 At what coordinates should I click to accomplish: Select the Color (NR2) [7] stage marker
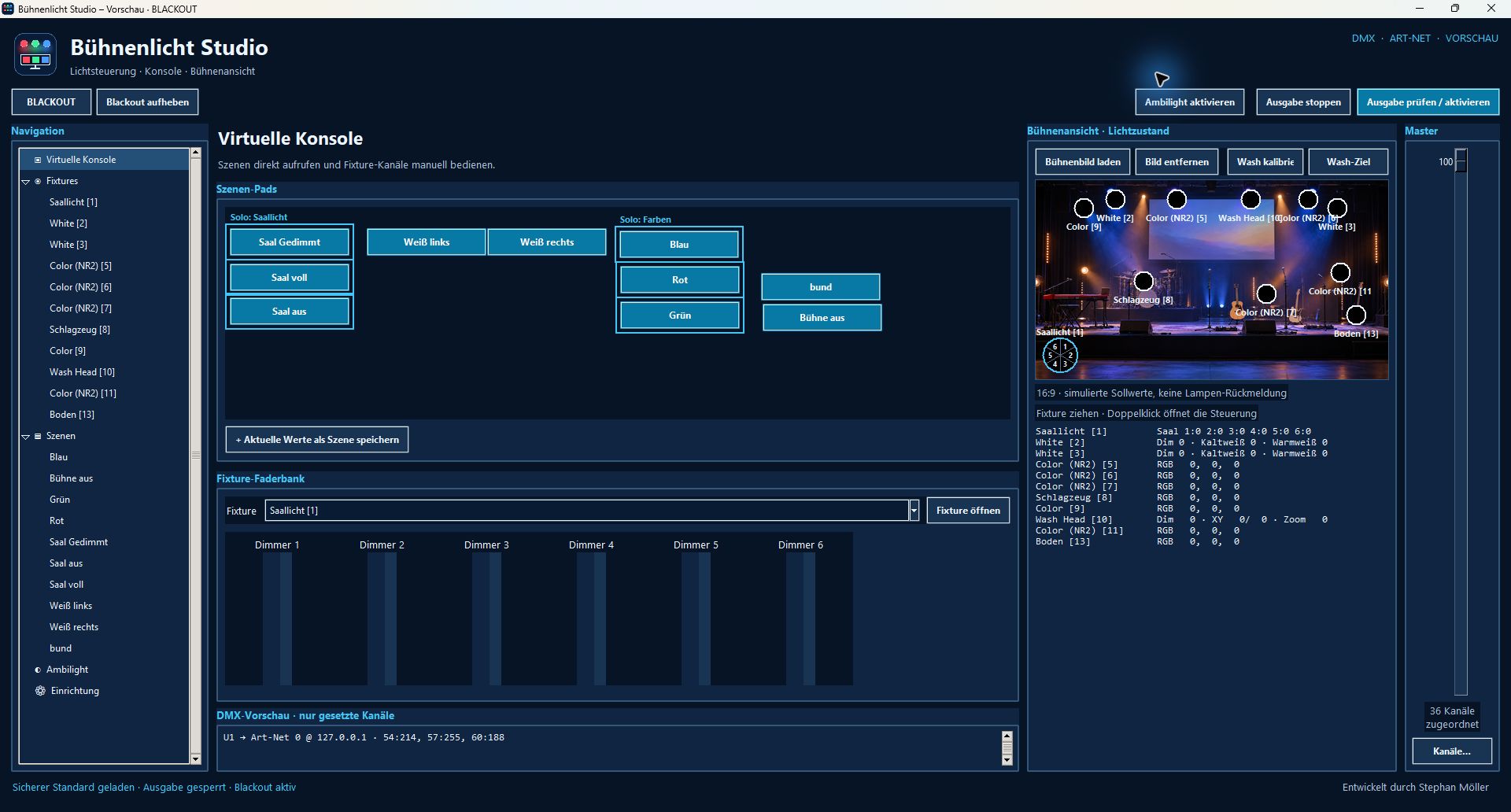click(1266, 293)
